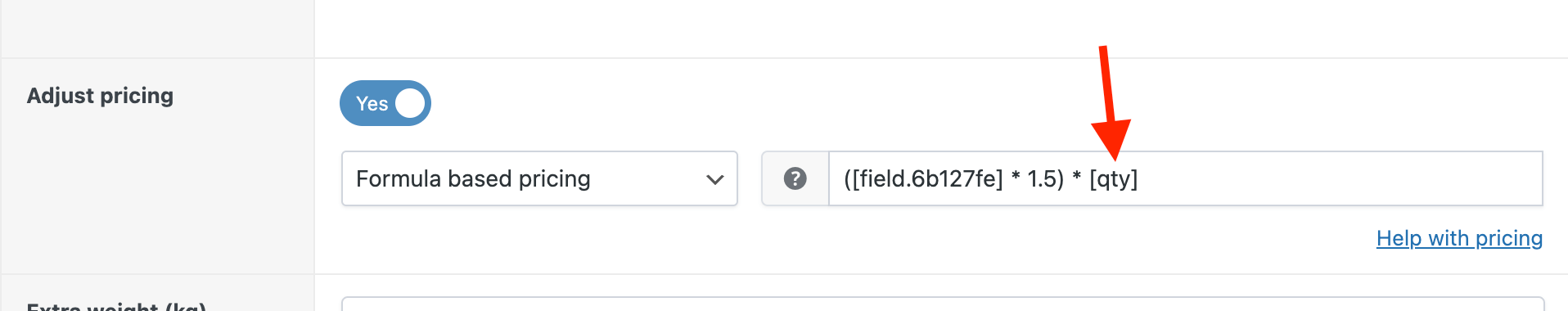The height and width of the screenshot is (311, 1568).
Task: Click the question mark help icon
Action: [795, 178]
